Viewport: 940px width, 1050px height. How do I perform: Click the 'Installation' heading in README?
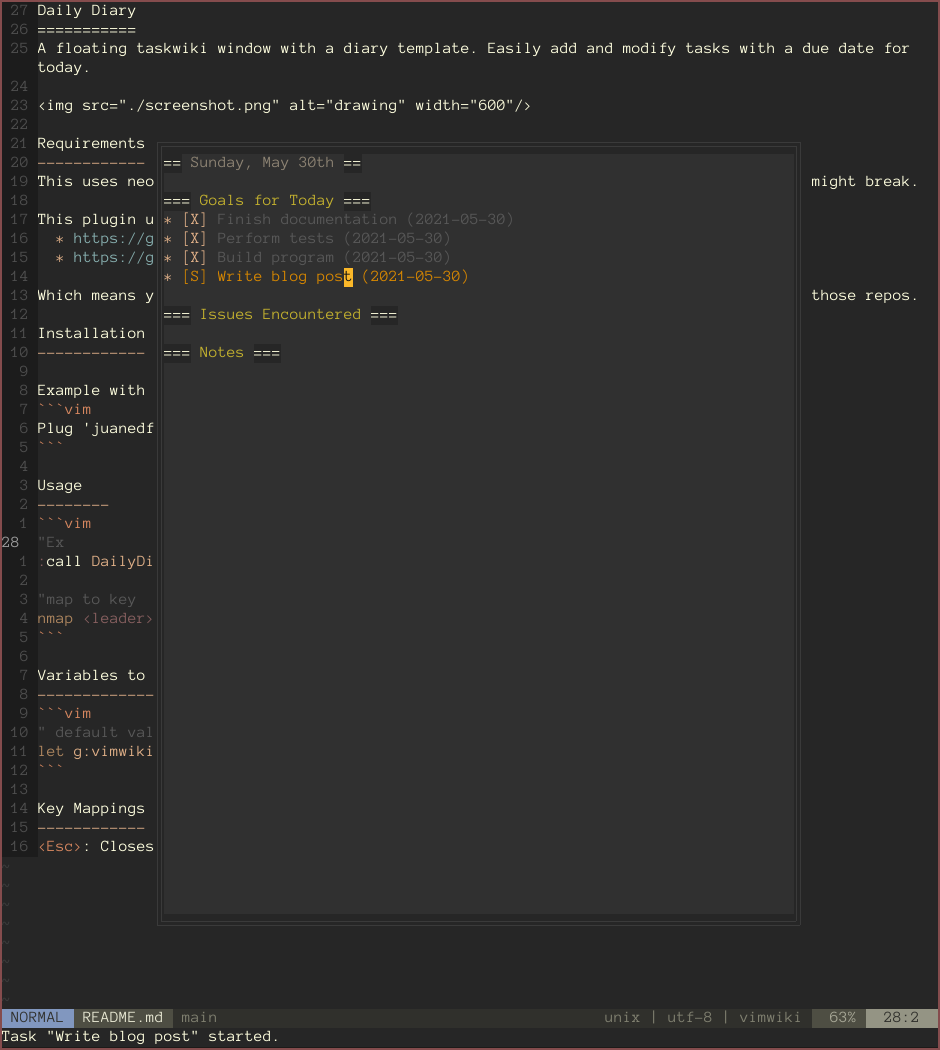coord(91,333)
